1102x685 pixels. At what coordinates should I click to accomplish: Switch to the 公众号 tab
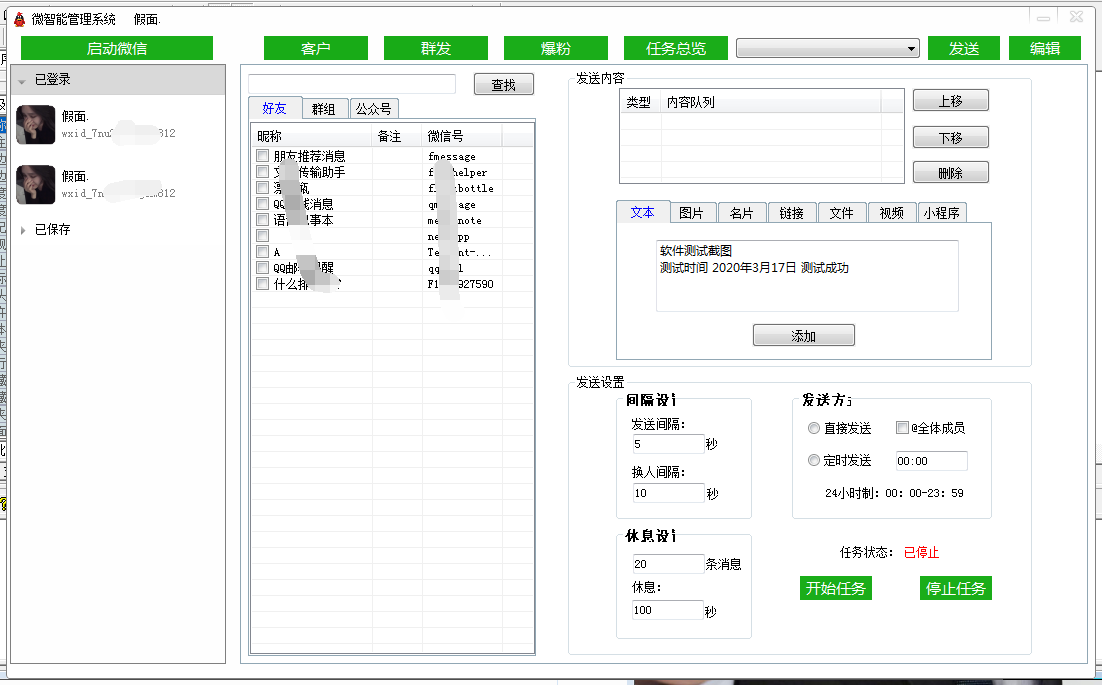373,110
